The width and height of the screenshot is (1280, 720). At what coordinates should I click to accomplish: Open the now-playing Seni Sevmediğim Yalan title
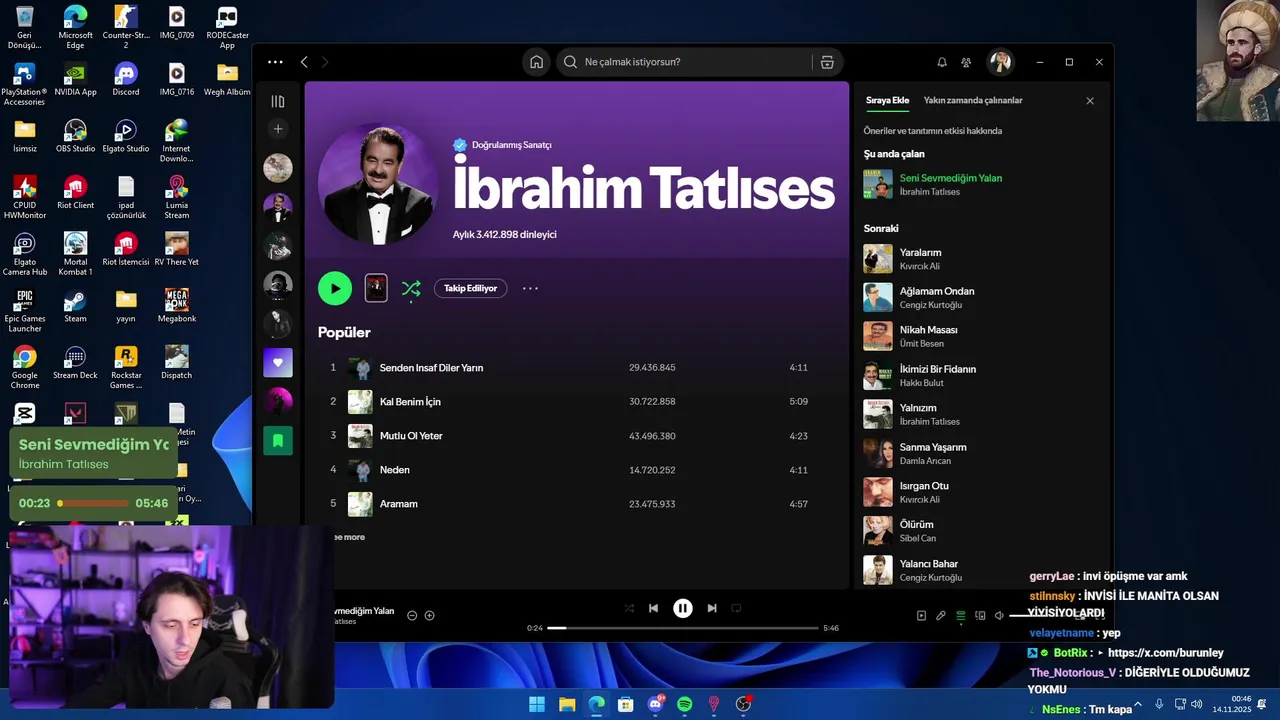951,178
